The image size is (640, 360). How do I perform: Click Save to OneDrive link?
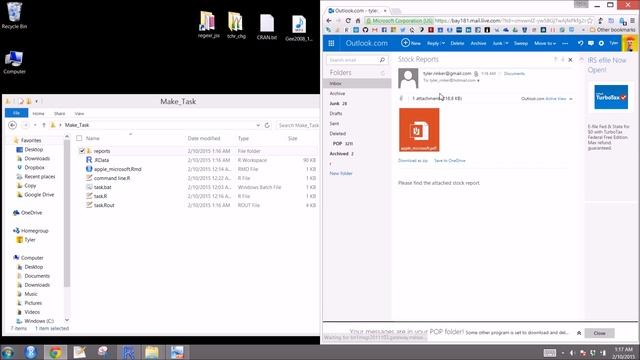(449, 161)
